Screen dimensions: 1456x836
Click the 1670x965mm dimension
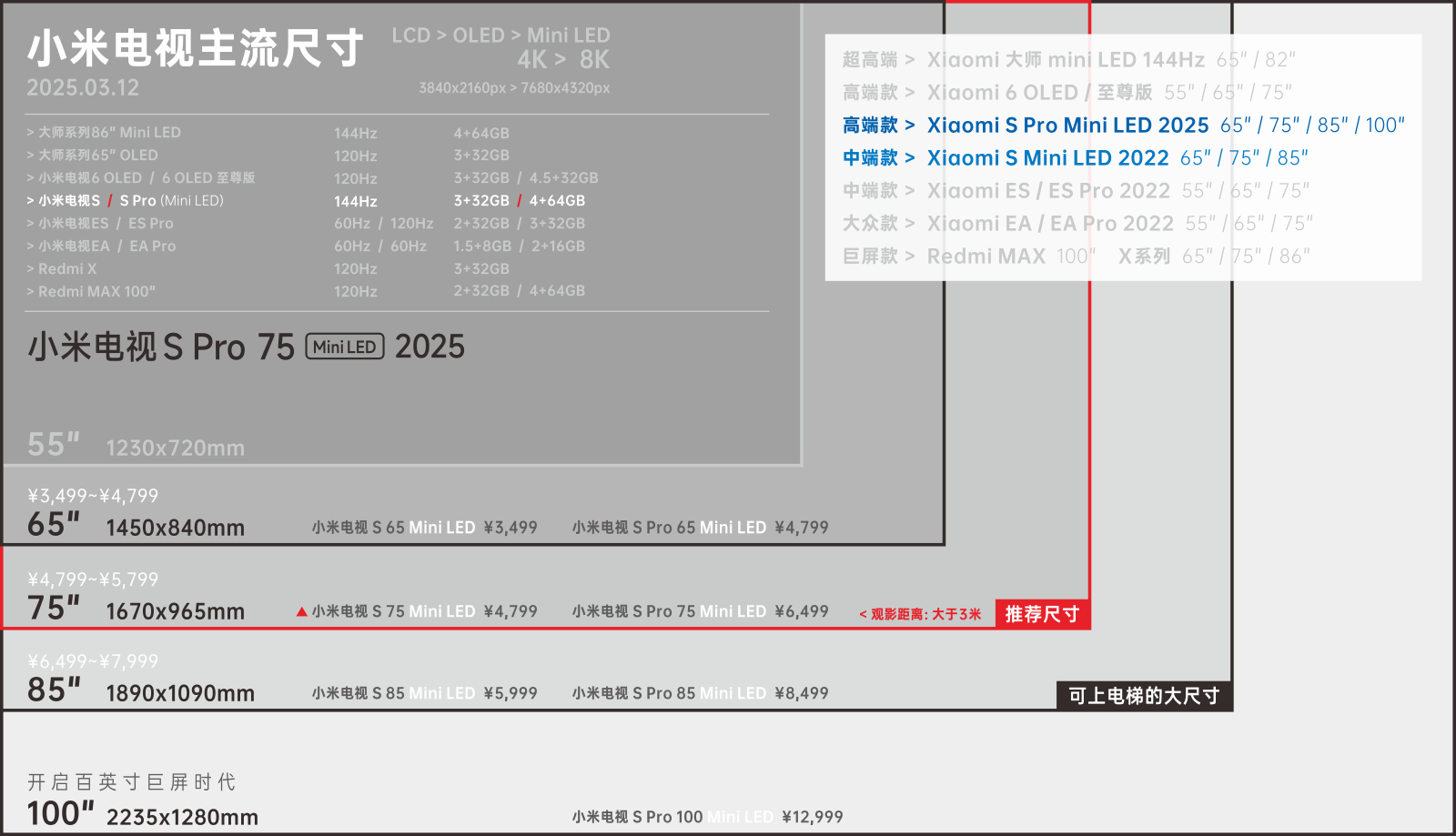[176, 611]
